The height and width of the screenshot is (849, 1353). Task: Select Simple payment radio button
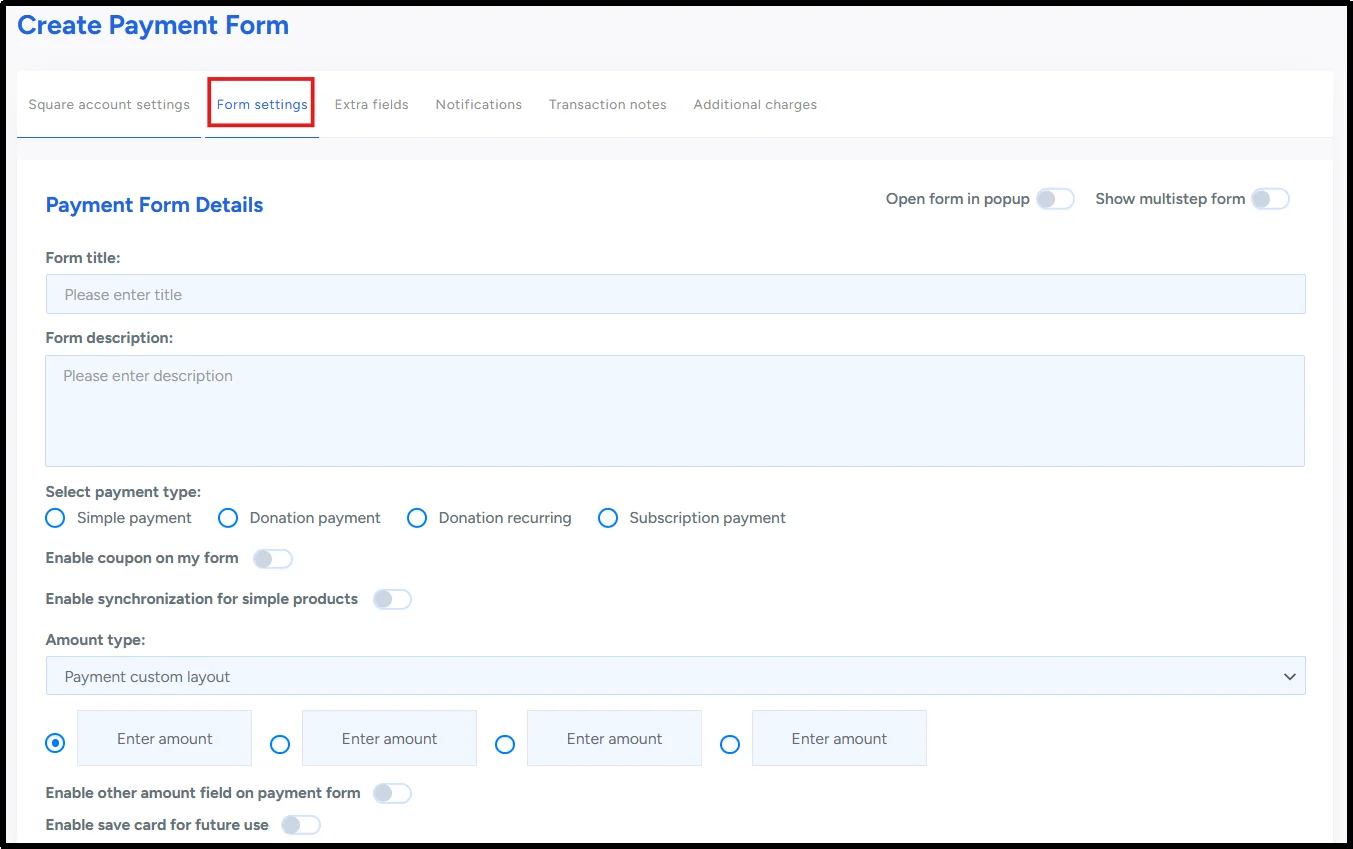[55, 518]
